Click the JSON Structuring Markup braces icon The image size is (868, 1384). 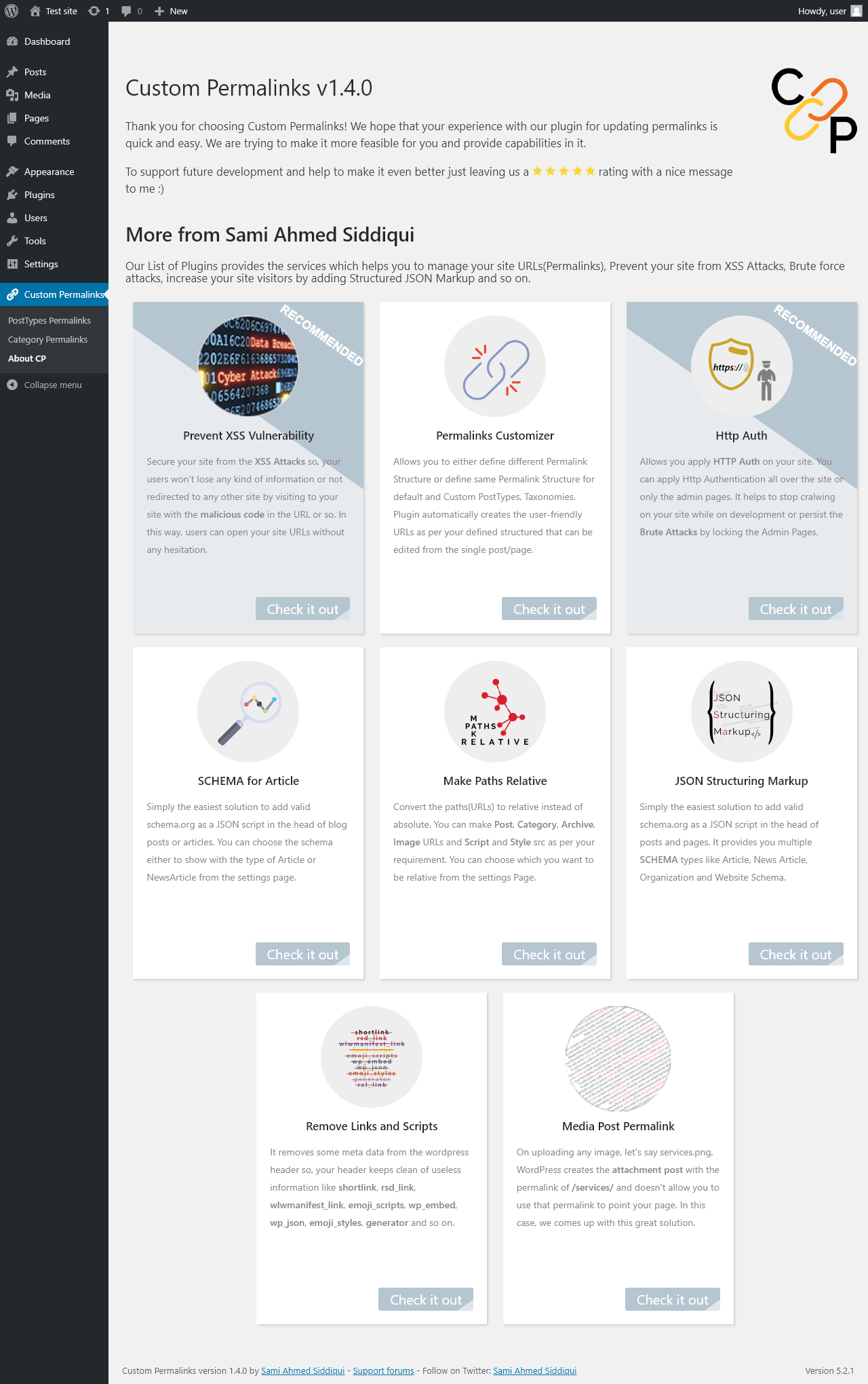click(x=742, y=712)
